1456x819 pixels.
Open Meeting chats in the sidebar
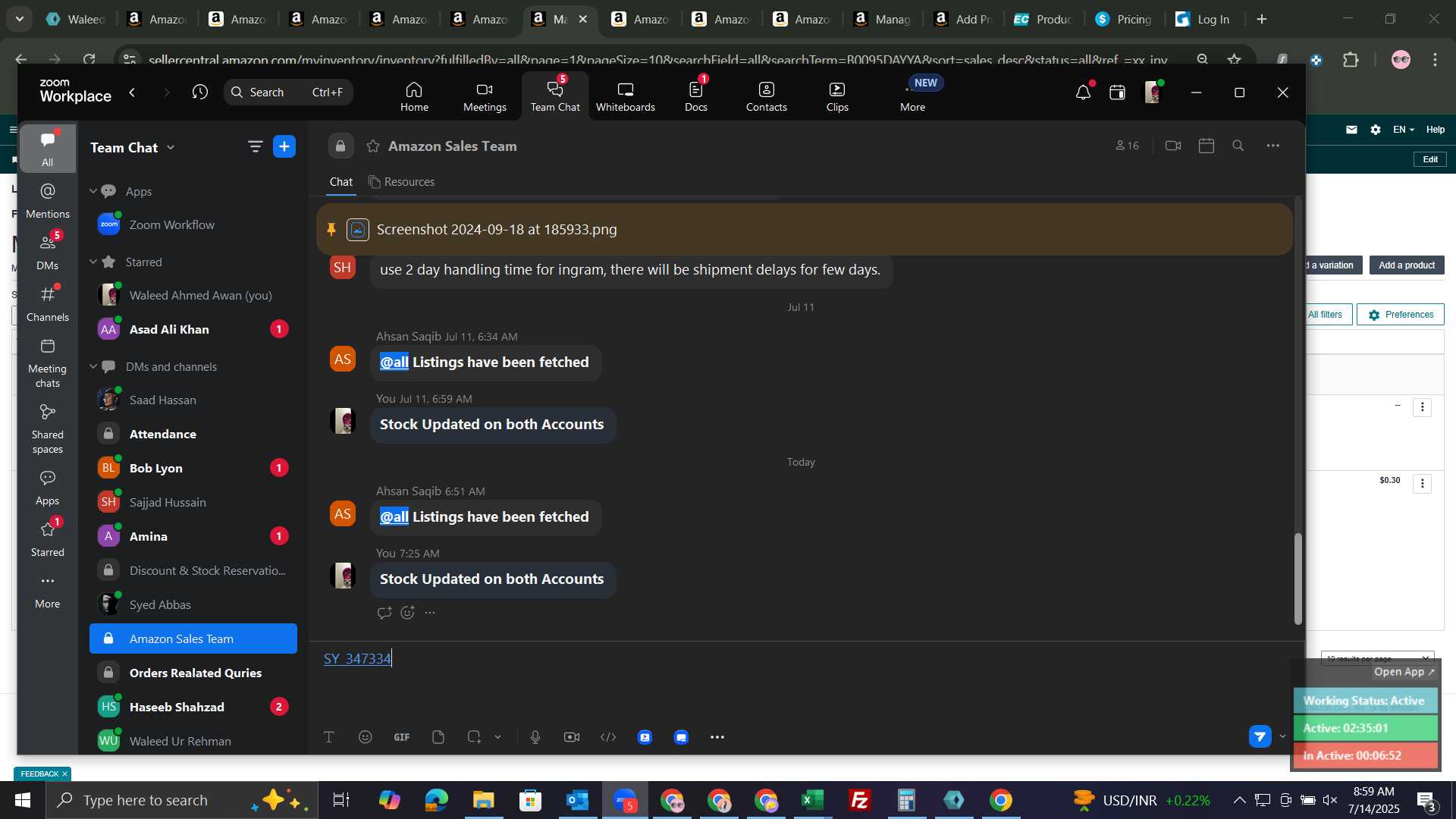[48, 363]
